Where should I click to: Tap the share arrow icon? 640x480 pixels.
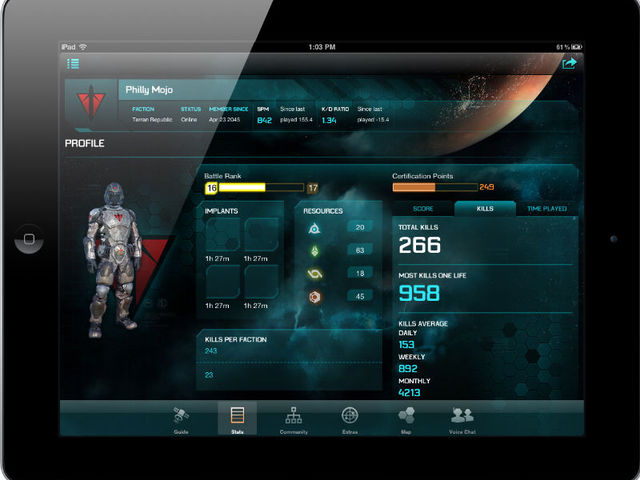click(x=569, y=63)
